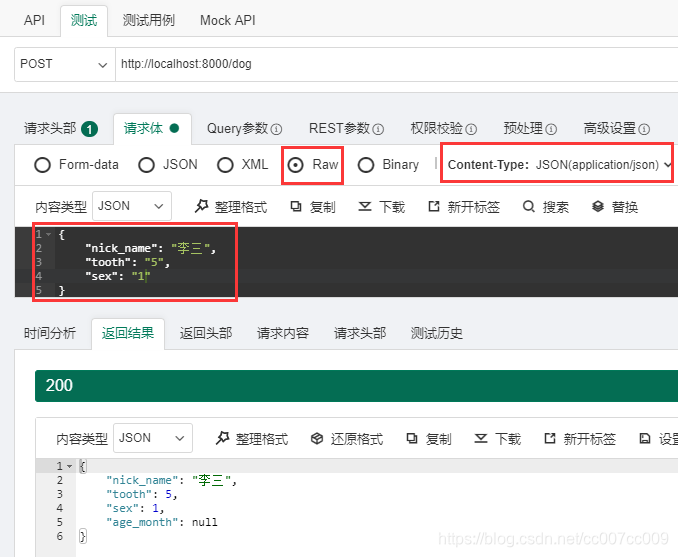Click the info icon beside REST参数
This screenshot has height=557, width=678.
click(378, 129)
